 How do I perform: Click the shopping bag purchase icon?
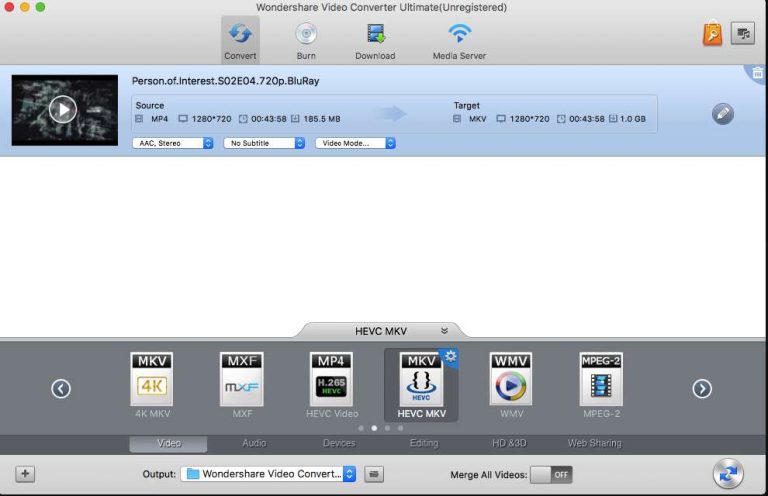coord(711,33)
